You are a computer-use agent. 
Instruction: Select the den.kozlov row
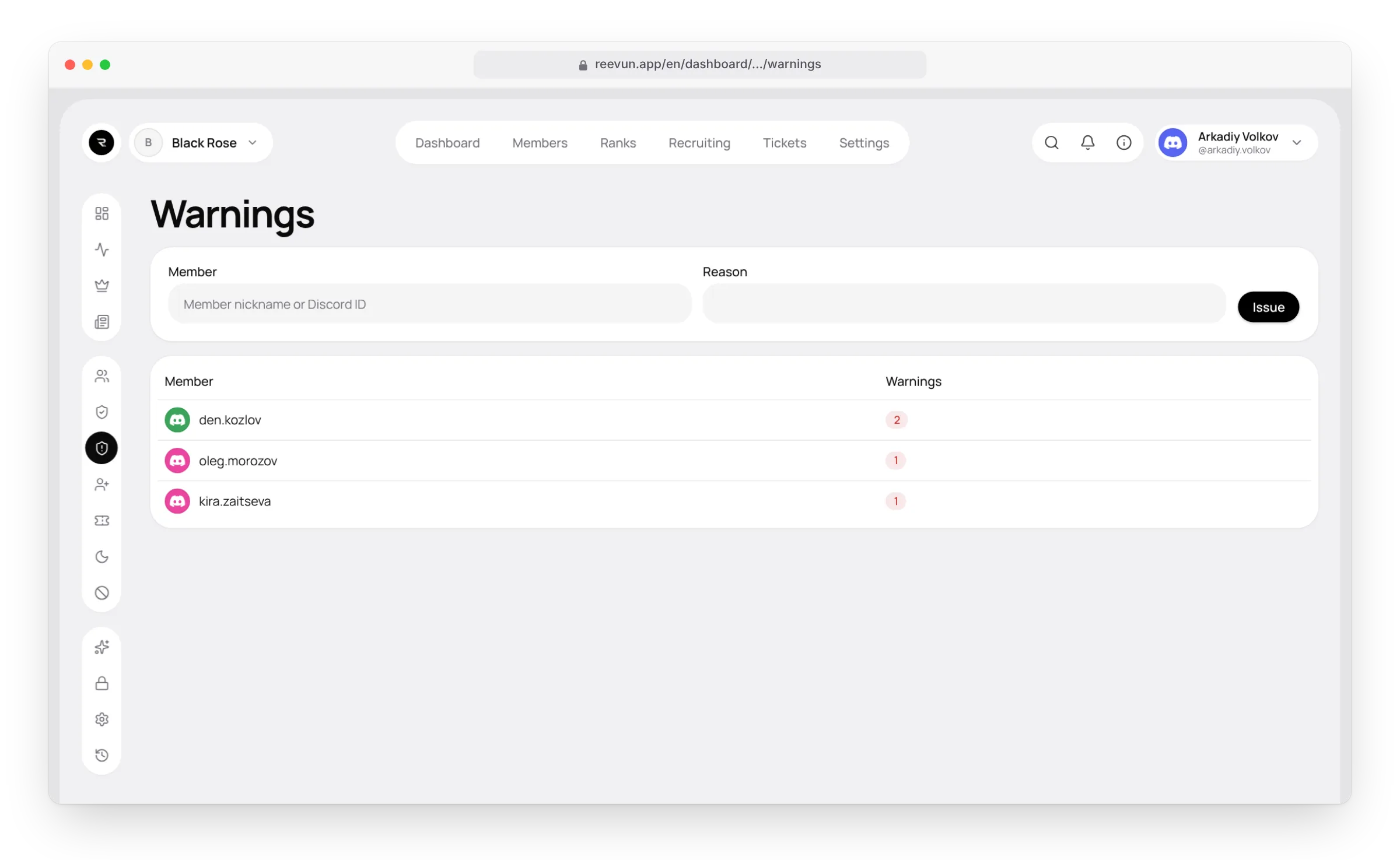(734, 420)
